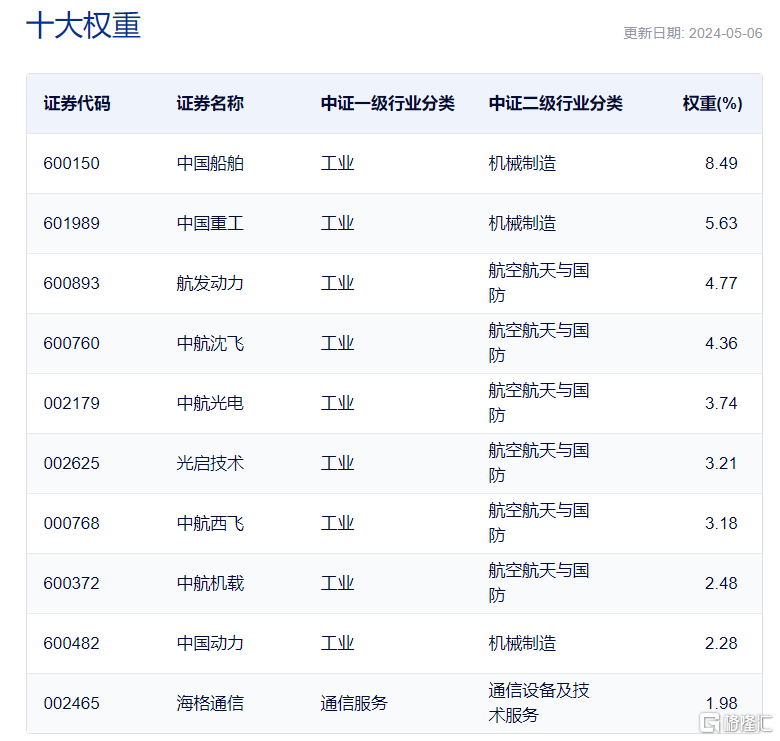Click security name 中国重工
The width and height of the screenshot is (780, 741).
coord(210,223)
